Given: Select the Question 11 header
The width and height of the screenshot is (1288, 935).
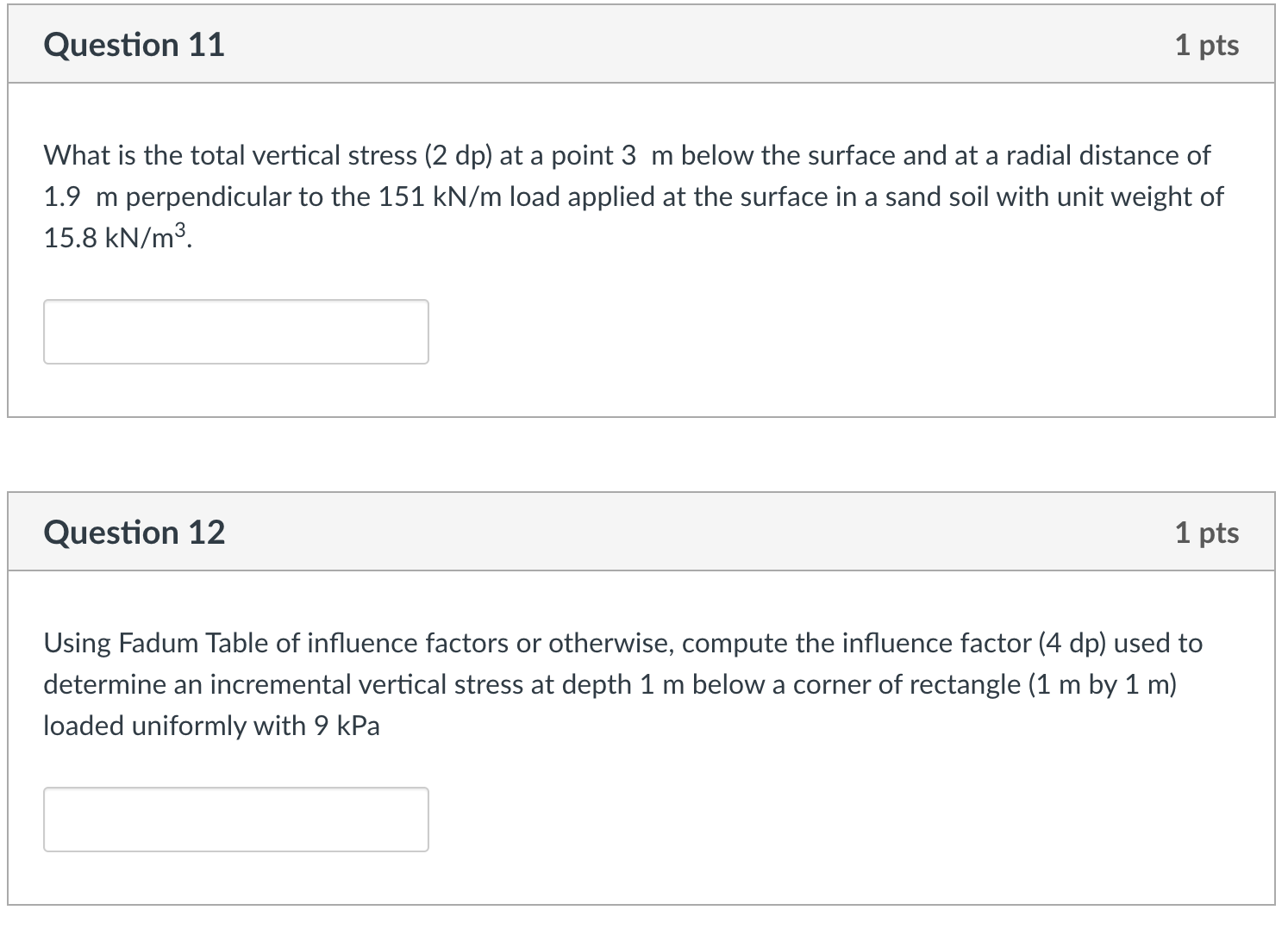Looking at the screenshot, I should pyautogui.click(x=134, y=45).
